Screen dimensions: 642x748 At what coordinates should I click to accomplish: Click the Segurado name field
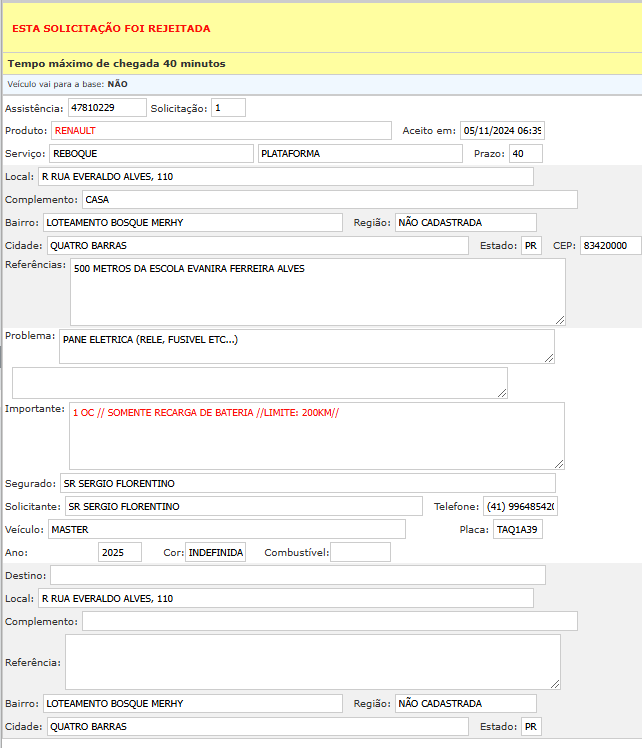coord(307,484)
